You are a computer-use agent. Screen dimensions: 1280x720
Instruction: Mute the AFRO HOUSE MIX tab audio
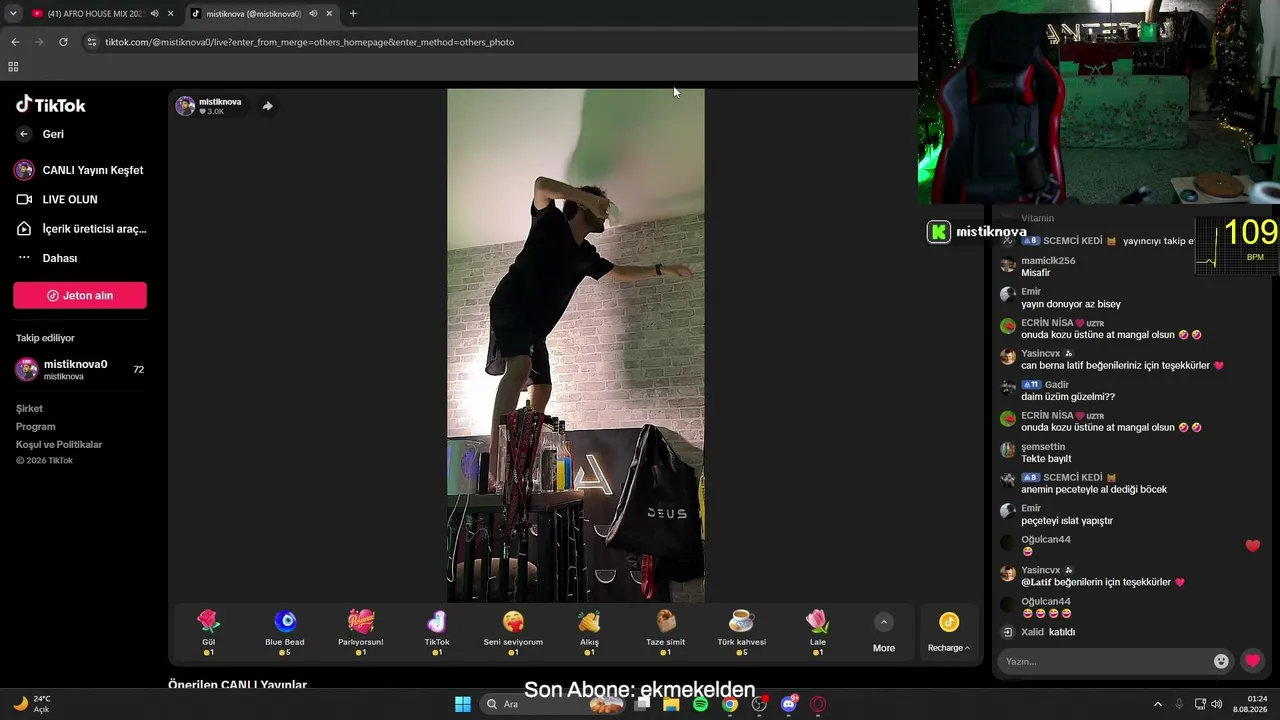pyautogui.click(x=154, y=14)
